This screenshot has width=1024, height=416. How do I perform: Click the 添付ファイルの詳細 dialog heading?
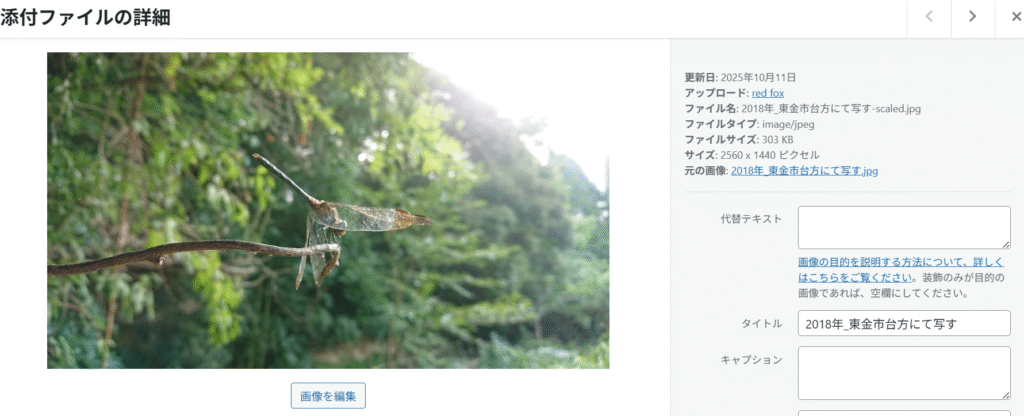point(86,18)
